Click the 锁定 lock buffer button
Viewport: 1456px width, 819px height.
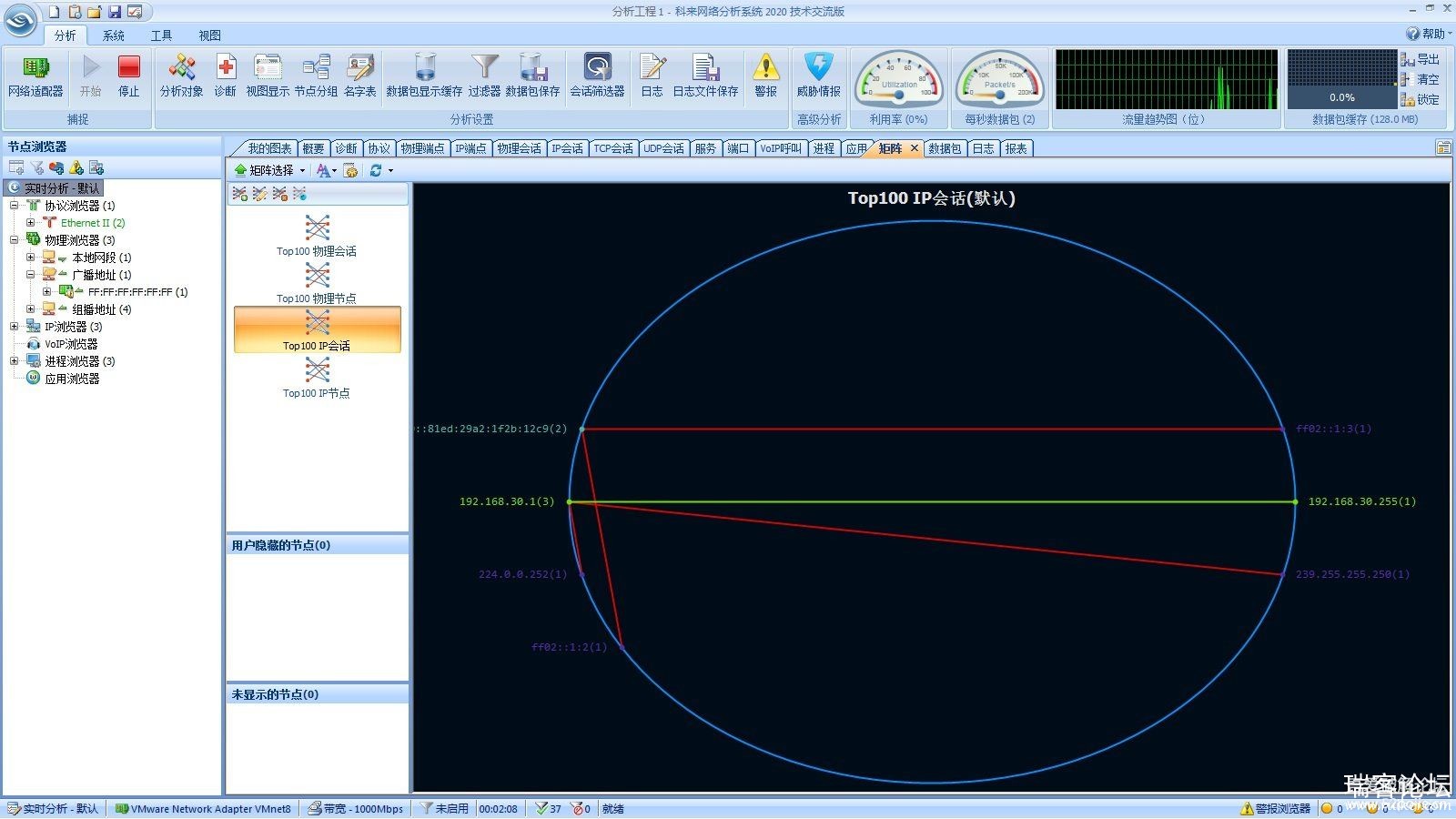coord(1420,99)
